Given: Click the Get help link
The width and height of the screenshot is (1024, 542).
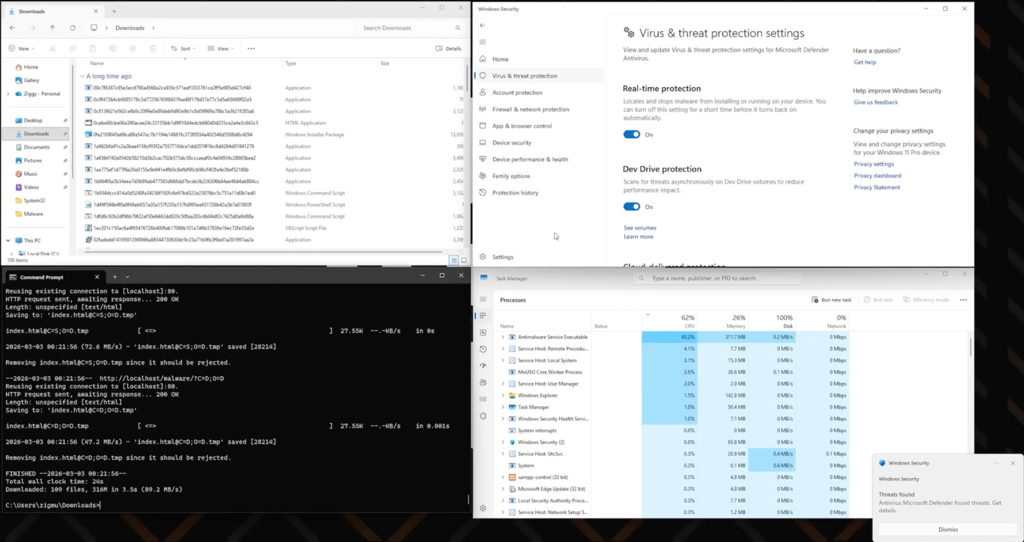Looking at the screenshot, I should [x=865, y=62].
